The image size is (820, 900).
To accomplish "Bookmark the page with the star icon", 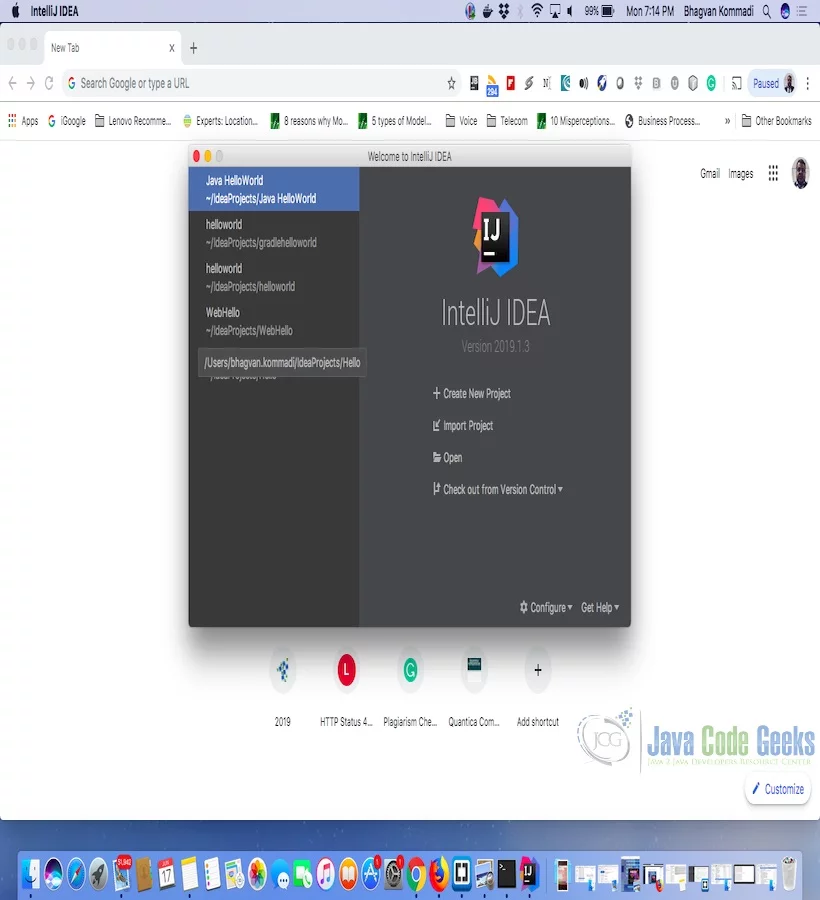I will click(x=452, y=84).
